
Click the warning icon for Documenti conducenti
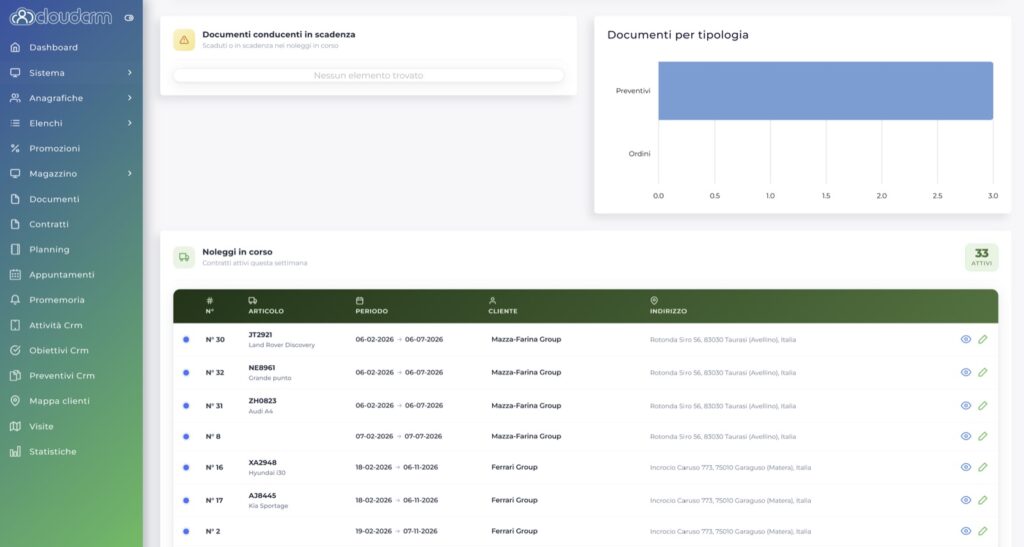click(x=184, y=40)
